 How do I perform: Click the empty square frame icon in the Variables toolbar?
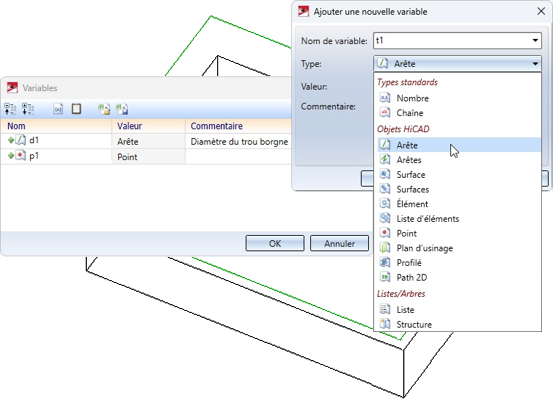click(76, 109)
